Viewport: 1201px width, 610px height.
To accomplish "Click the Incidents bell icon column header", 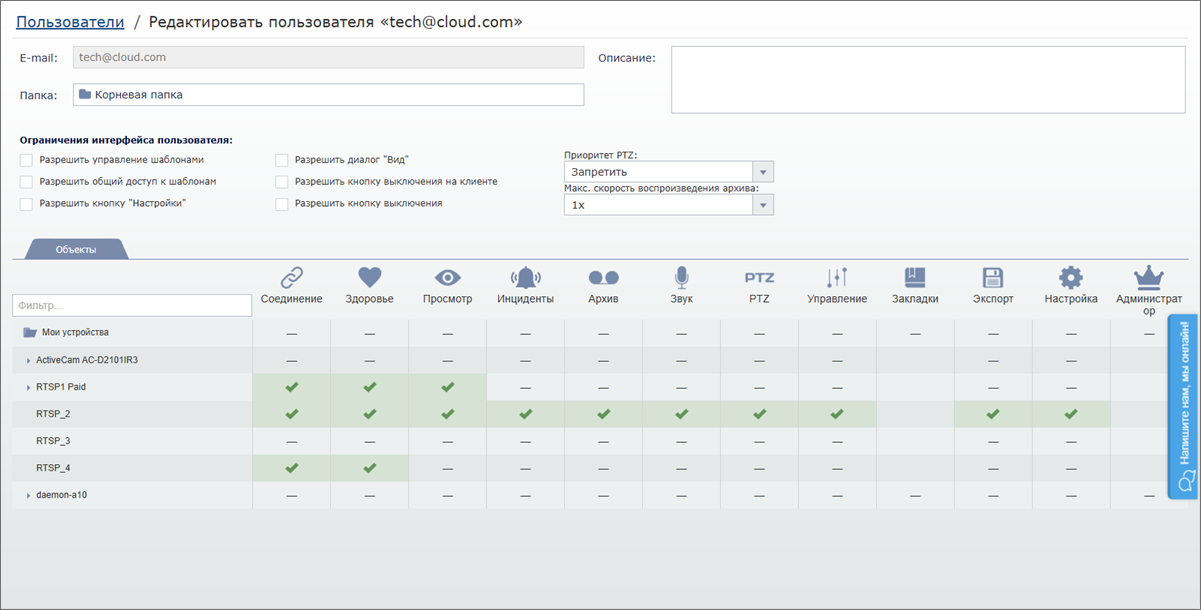I will coord(525,278).
